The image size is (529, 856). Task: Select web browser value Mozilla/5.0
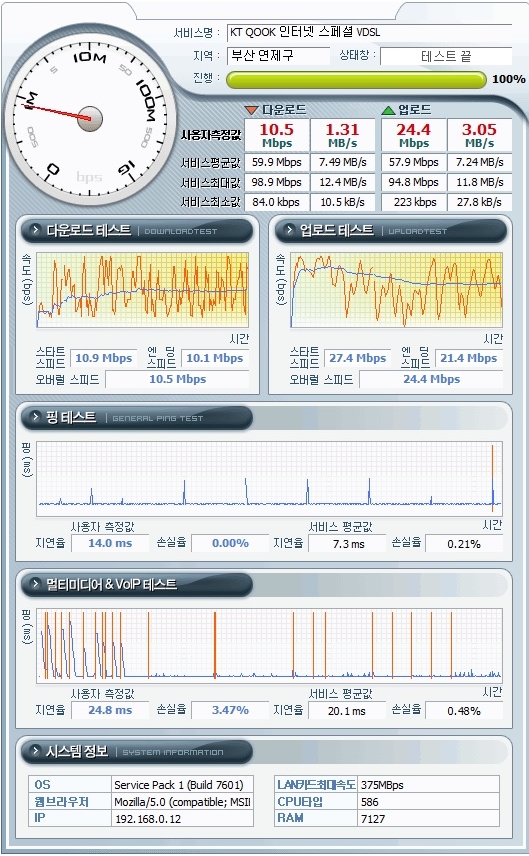[182, 802]
